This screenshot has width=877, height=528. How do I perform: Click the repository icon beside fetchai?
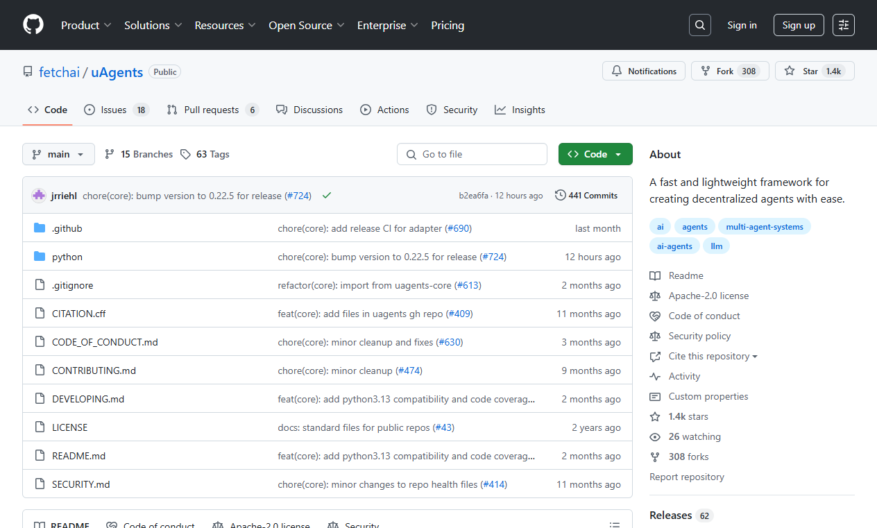coord(27,72)
